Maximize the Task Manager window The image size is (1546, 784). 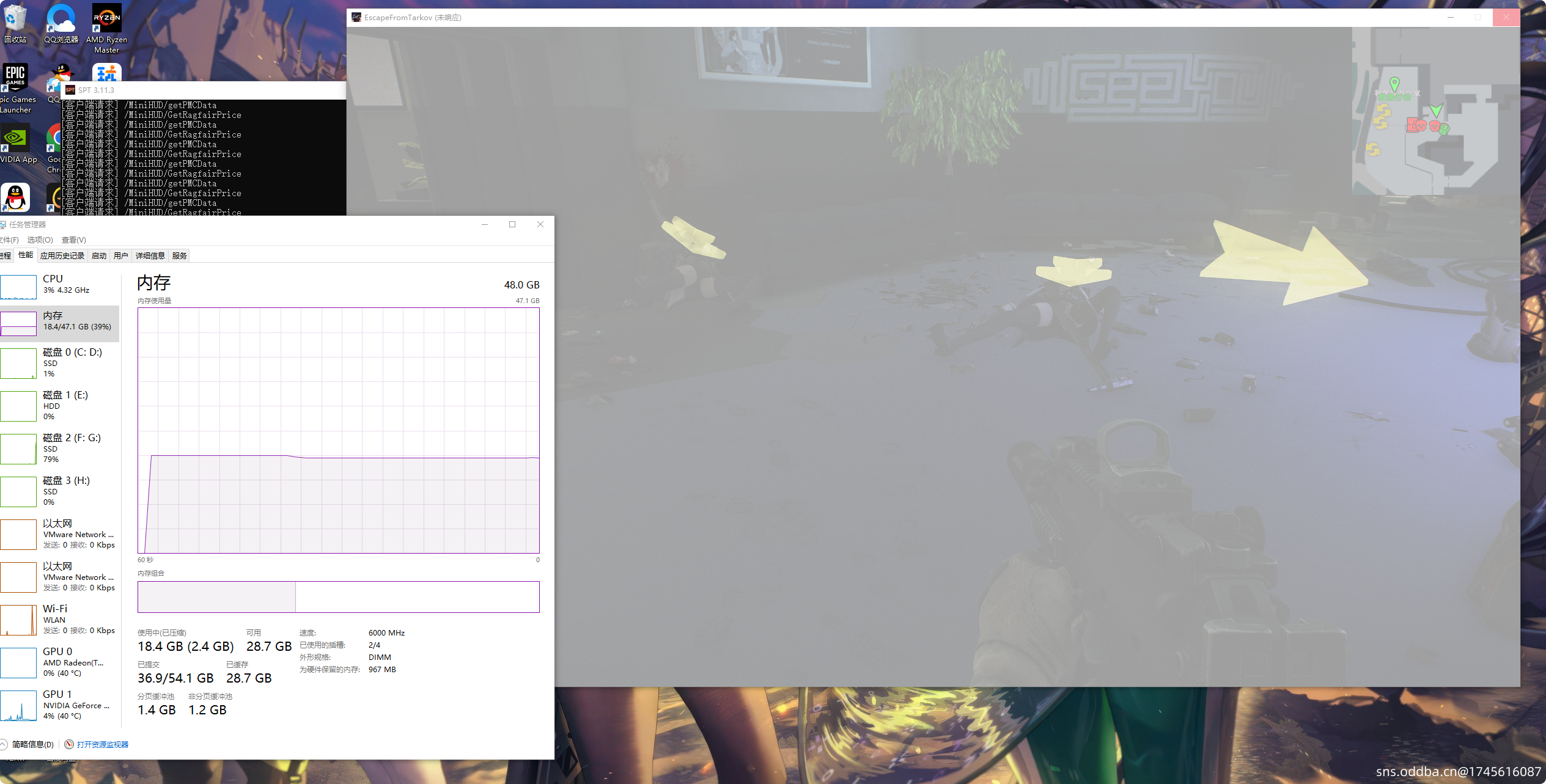512,224
